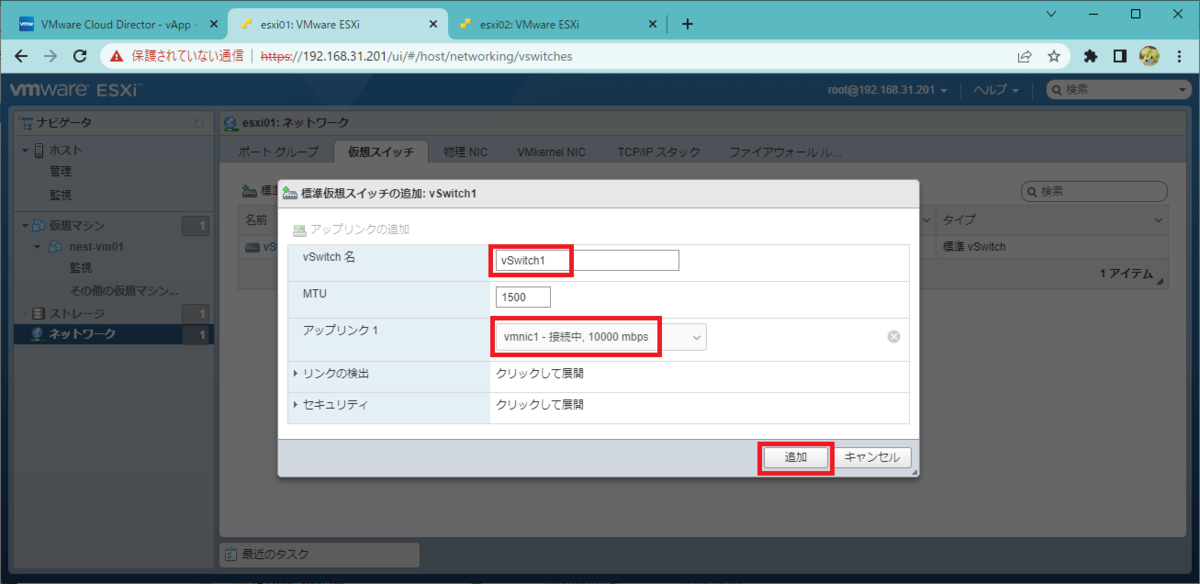
Task: Click the recent tasks icon
Action: (x=231, y=554)
